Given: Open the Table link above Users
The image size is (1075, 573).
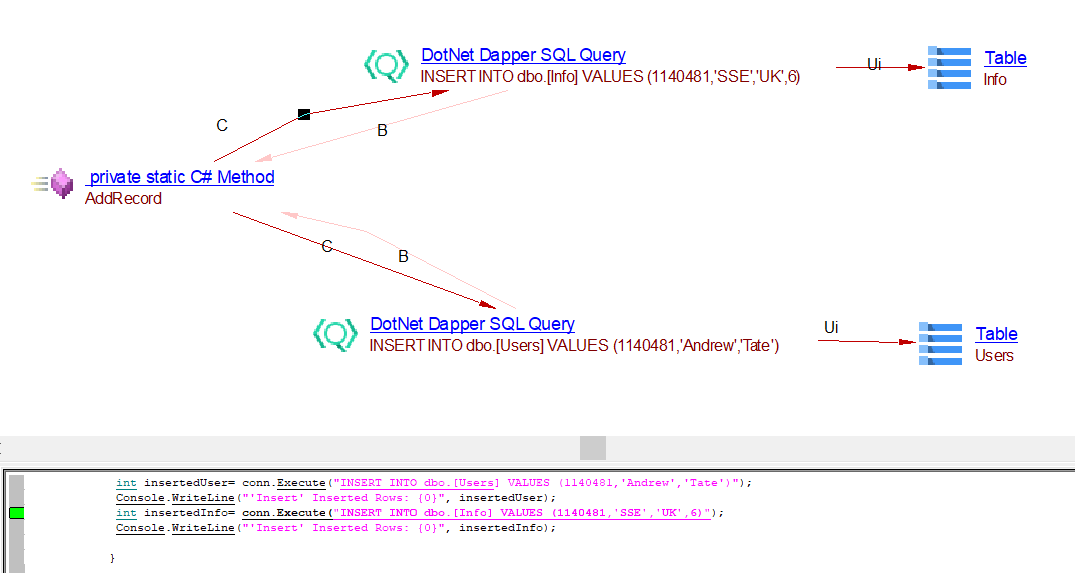Looking at the screenshot, I should 996,334.
